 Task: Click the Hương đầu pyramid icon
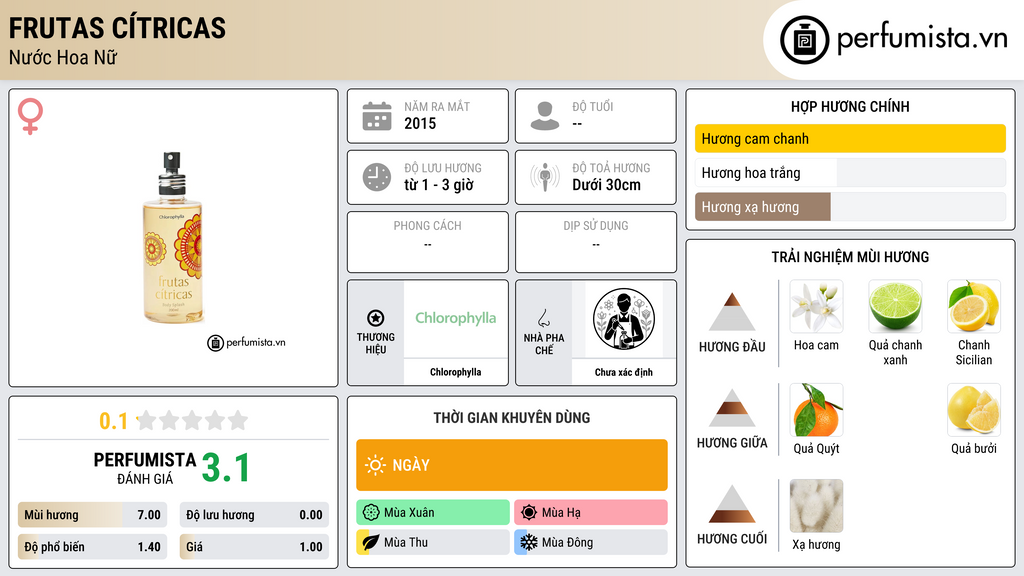tap(732, 312)
